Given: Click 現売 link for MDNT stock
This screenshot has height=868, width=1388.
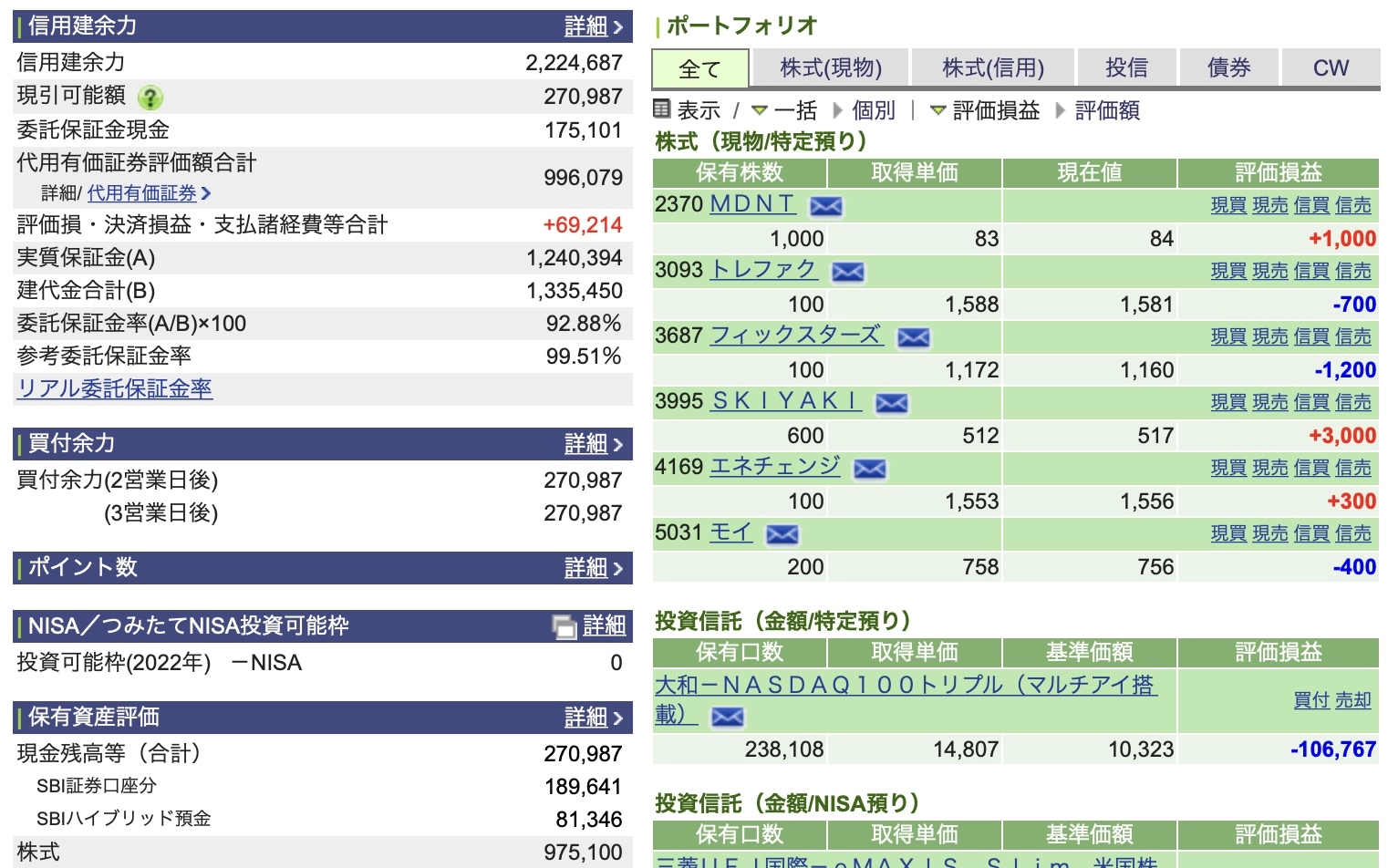Looking at the screenshot, I should pos(1269,206).
